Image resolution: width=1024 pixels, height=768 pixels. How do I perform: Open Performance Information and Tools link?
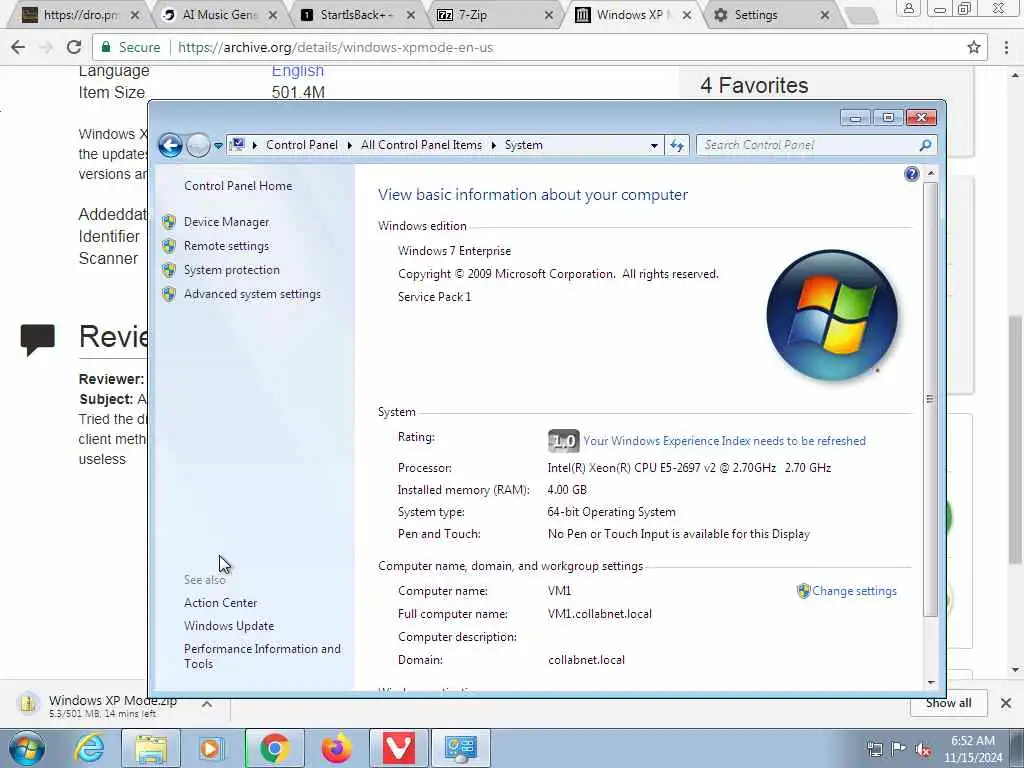pos(262,656)
